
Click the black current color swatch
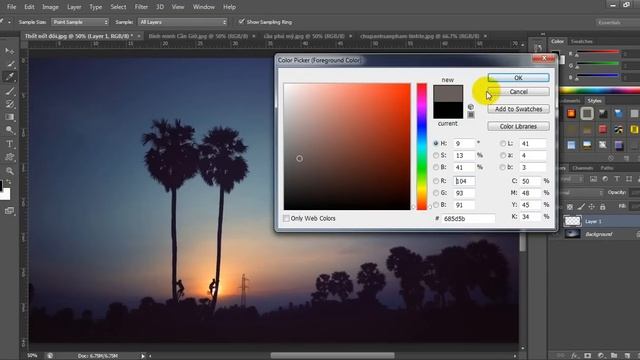point(448,110)
